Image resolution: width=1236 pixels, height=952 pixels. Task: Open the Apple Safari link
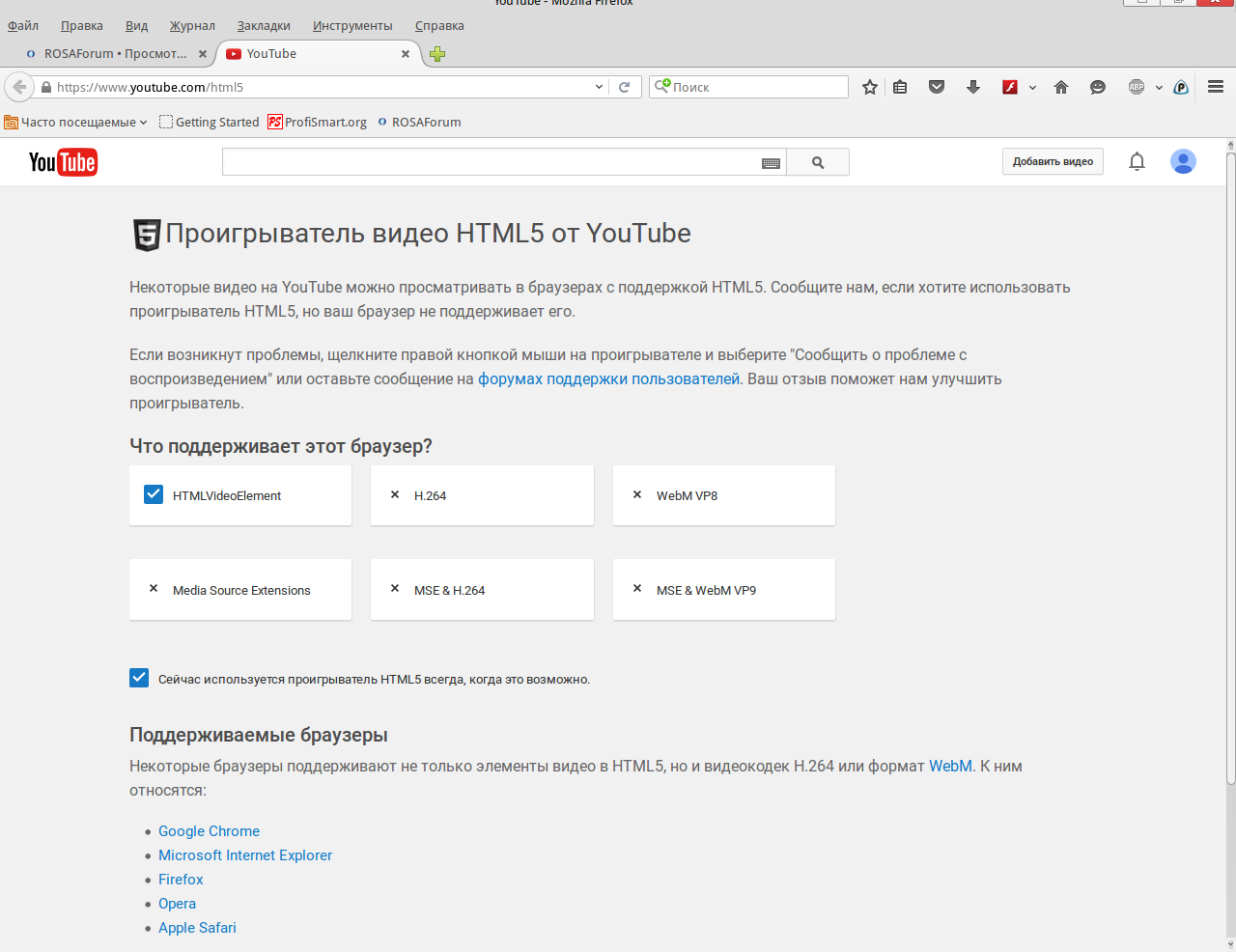197,928
